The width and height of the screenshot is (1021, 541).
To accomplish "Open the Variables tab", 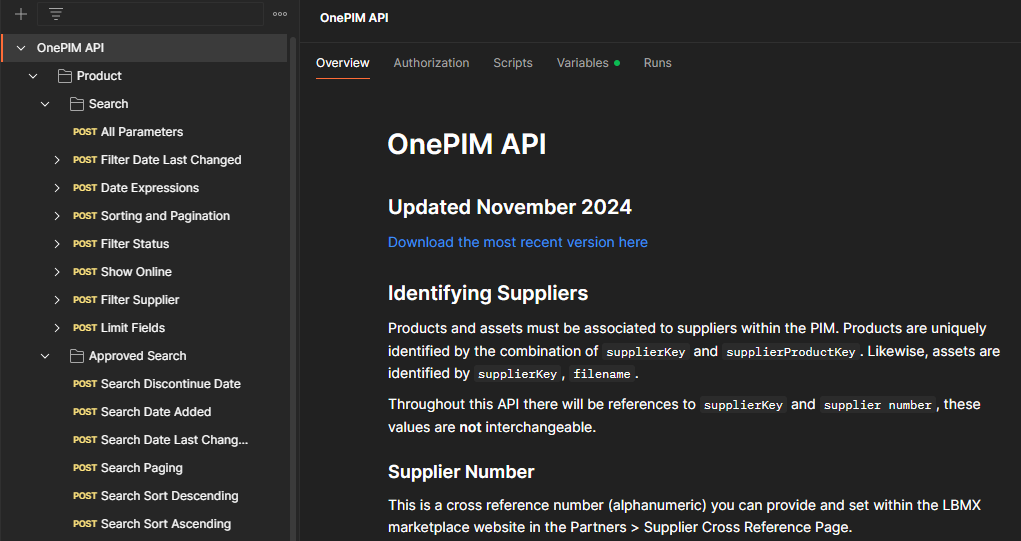I will [x=588, y=63].
